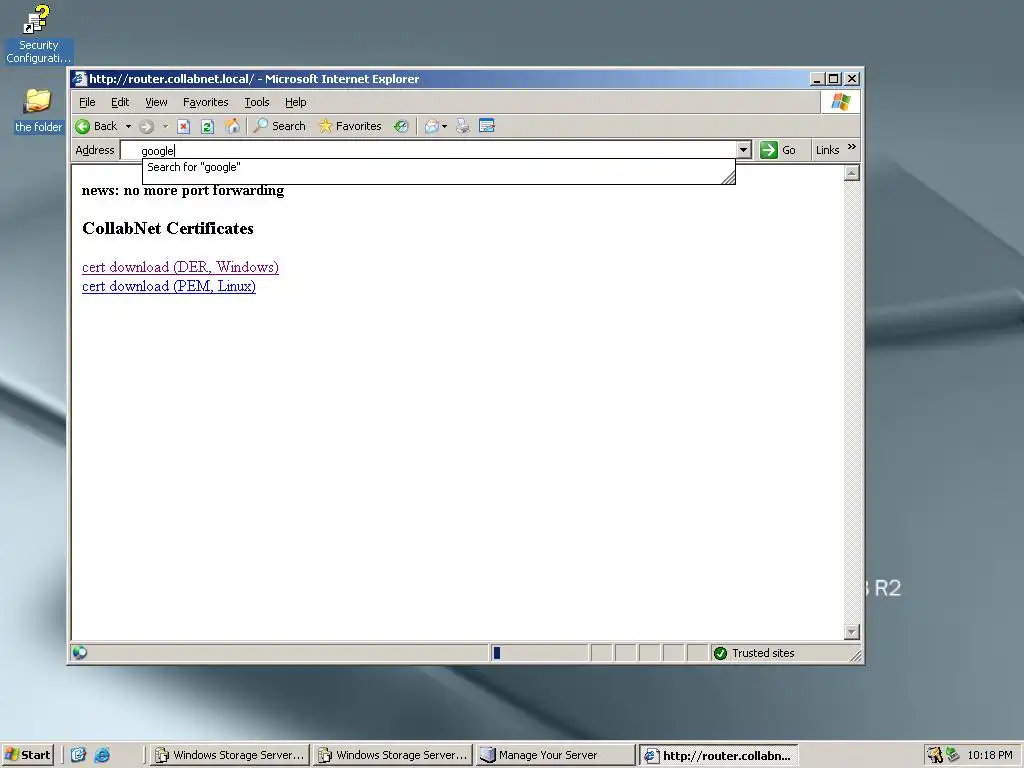Image resolution: width=1024 pixels, height=768 pixels.
Task: Click the page loading progress bar
Action: click(x=539, y=653)
